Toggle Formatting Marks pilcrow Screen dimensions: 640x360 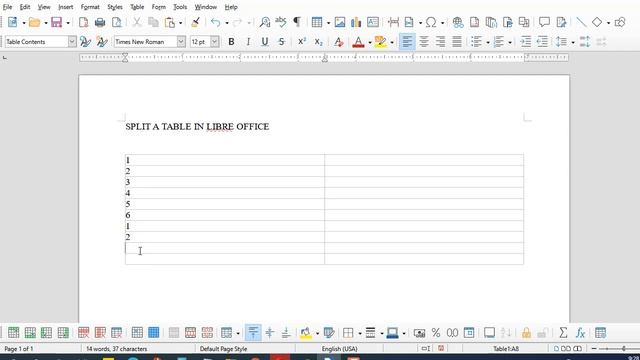click(x=297, y=22)
